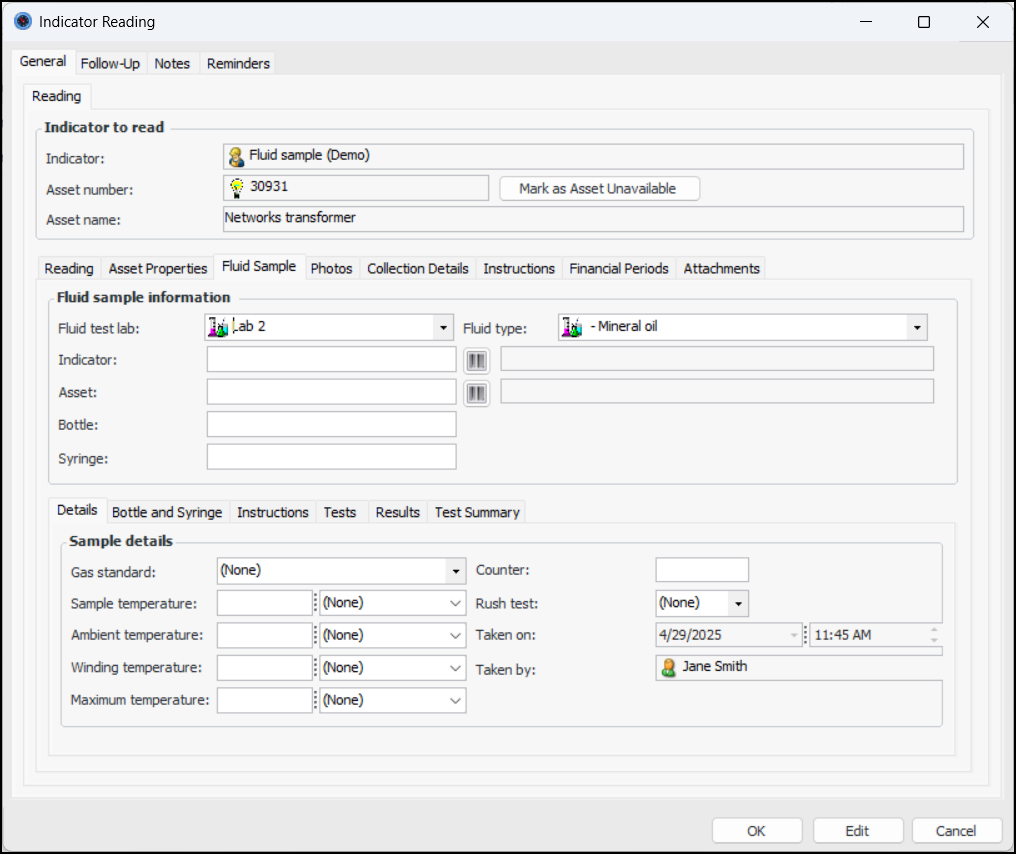1016x854 pixels.
Task: Click the flask icon in Fluid test lab
Action: click(x=218, y=327)
